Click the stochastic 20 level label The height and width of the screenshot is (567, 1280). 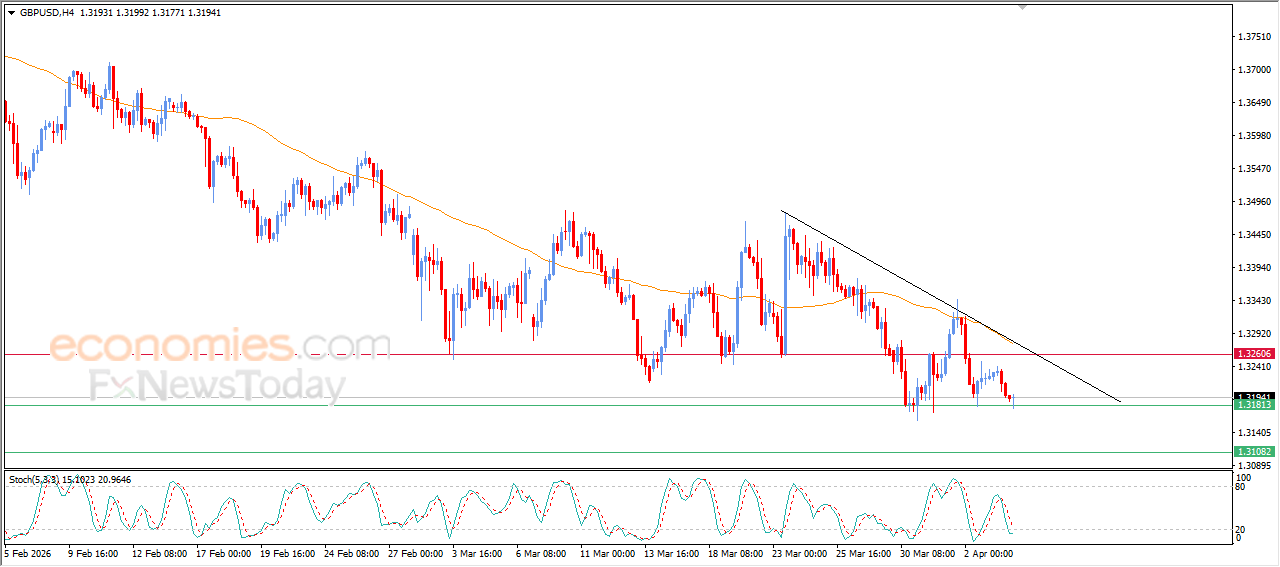point(1241,529)
